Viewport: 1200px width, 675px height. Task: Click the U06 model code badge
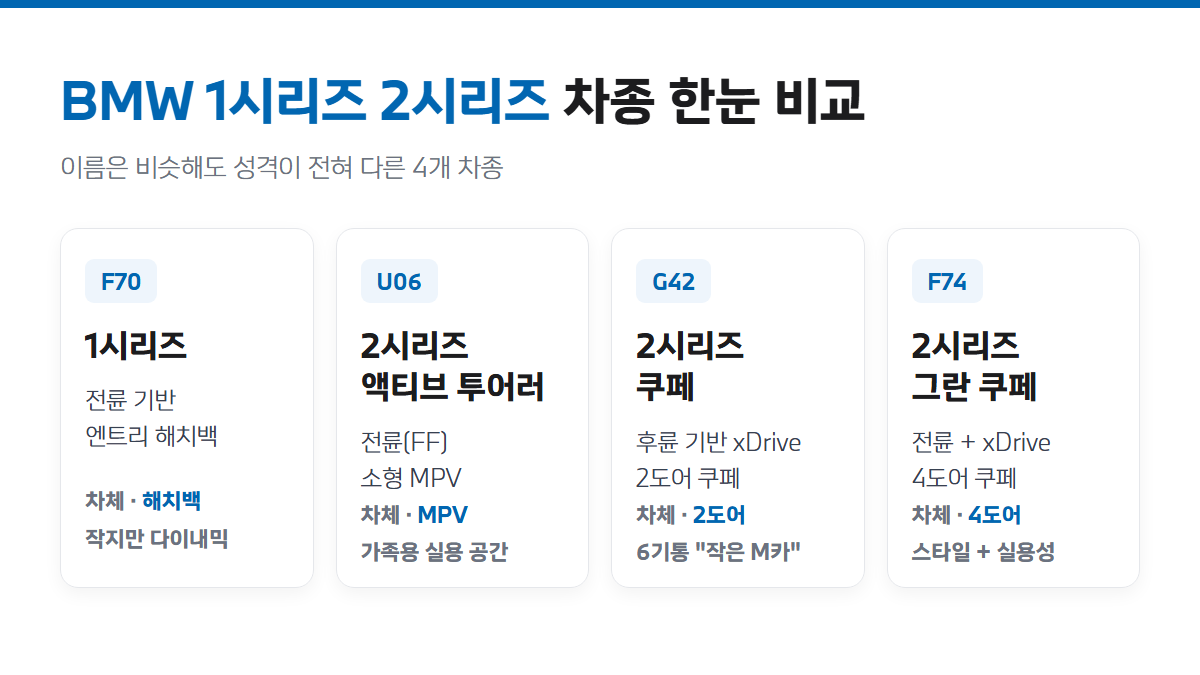point(399,281)
